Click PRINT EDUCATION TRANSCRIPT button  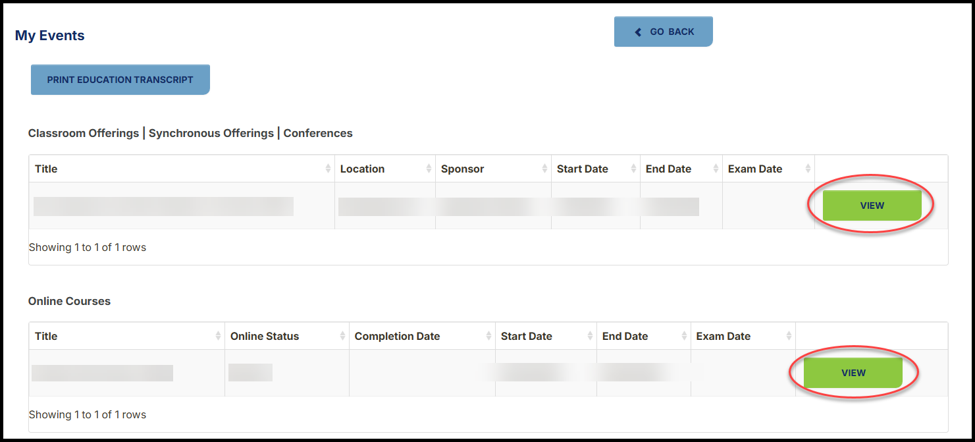[x=120, y=80]
